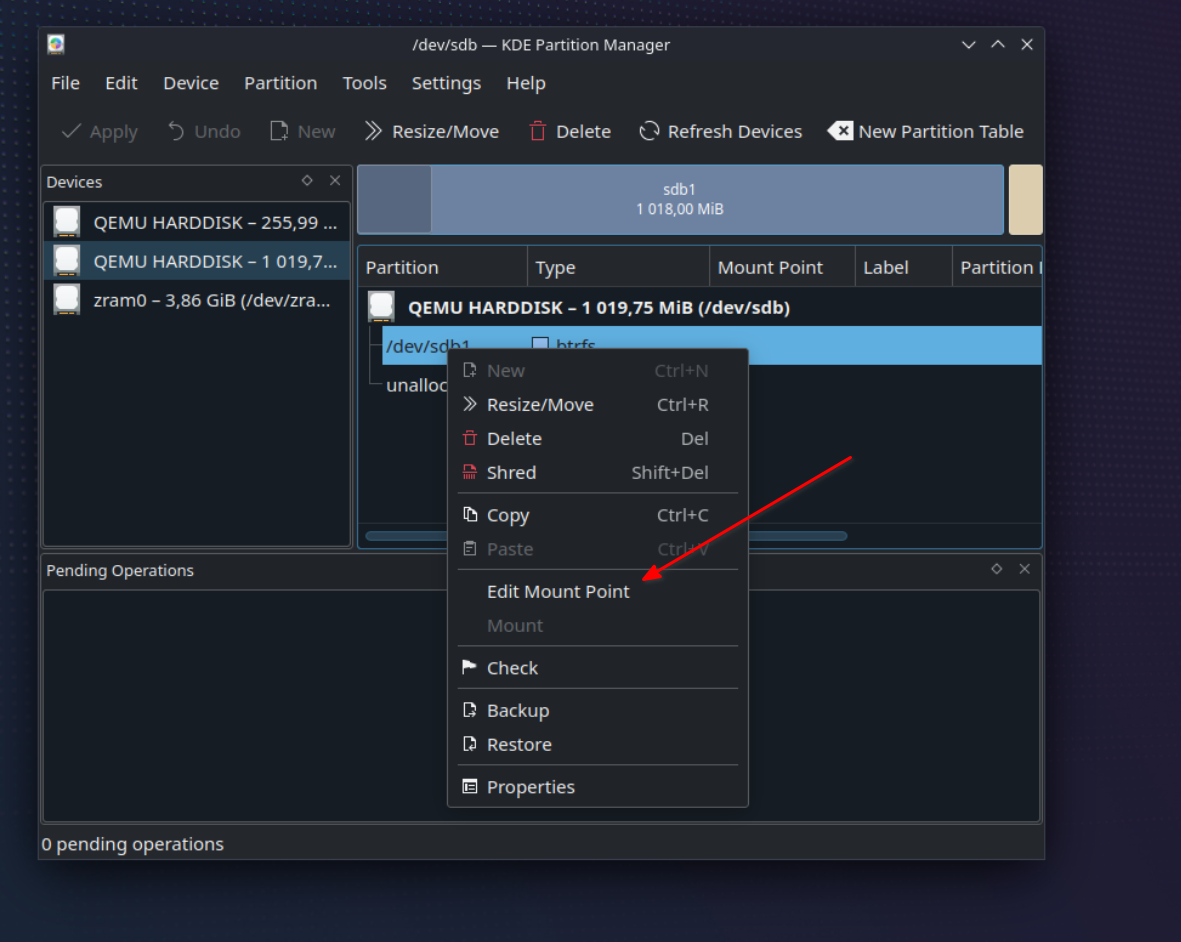Viewport: 1181px width, 942px height.
Task: Click the btrfs color square in sdb1 row
Action: coord(540,345)
